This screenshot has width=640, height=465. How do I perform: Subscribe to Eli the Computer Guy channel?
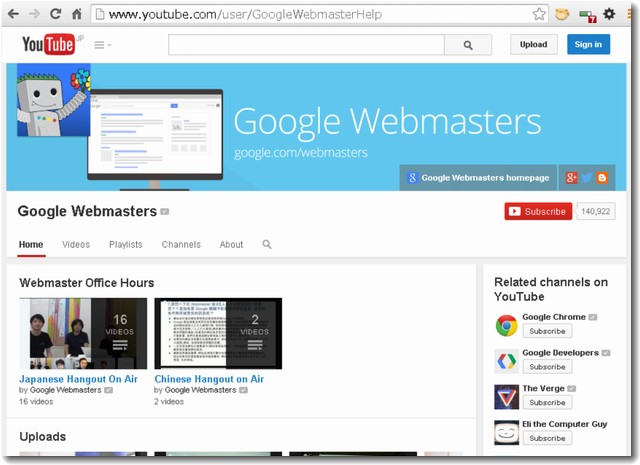pyautogui.click(x=547, y=438)
